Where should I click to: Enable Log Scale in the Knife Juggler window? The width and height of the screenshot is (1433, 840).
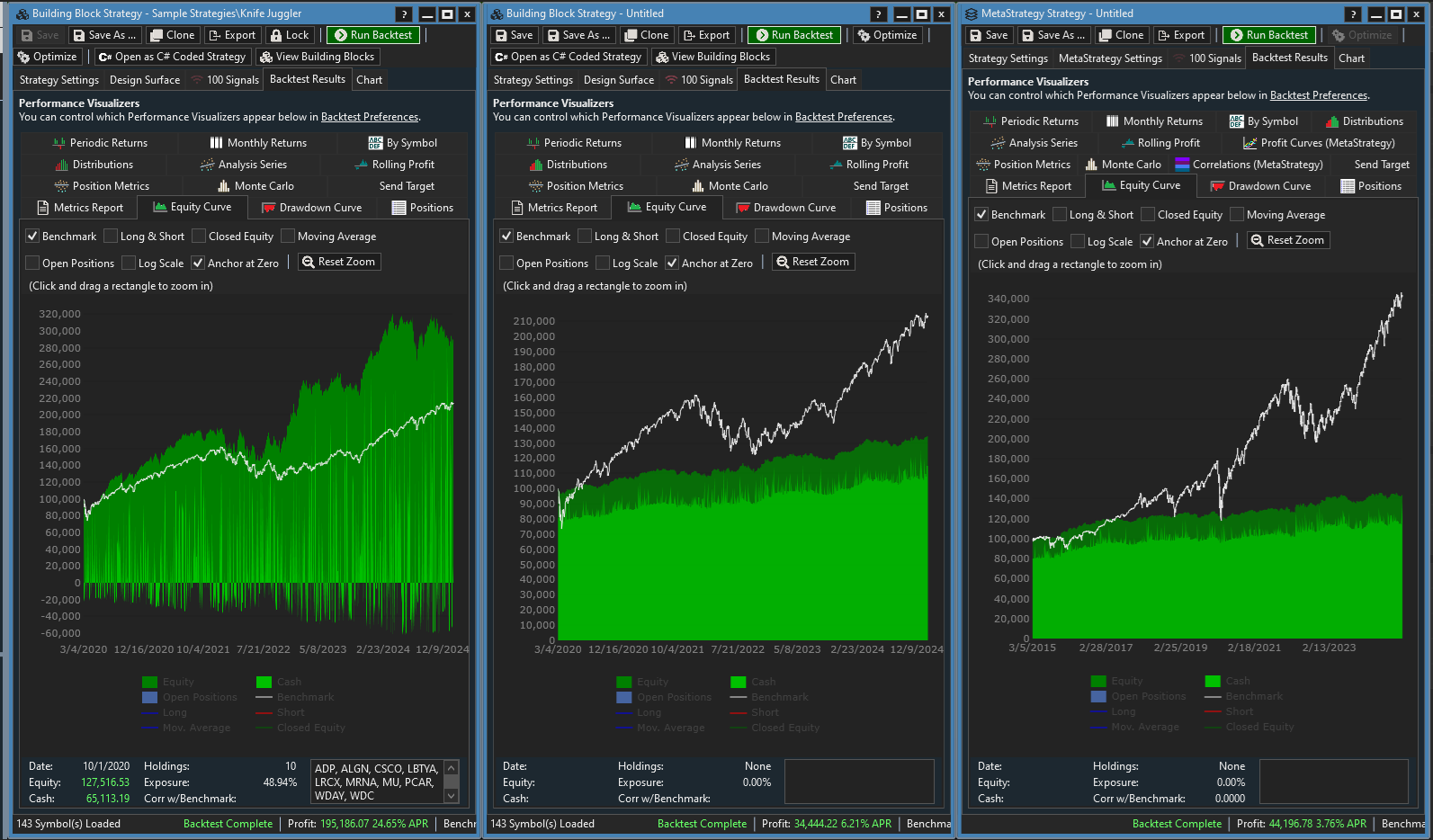pyautogui.click(x=129, y=264)
